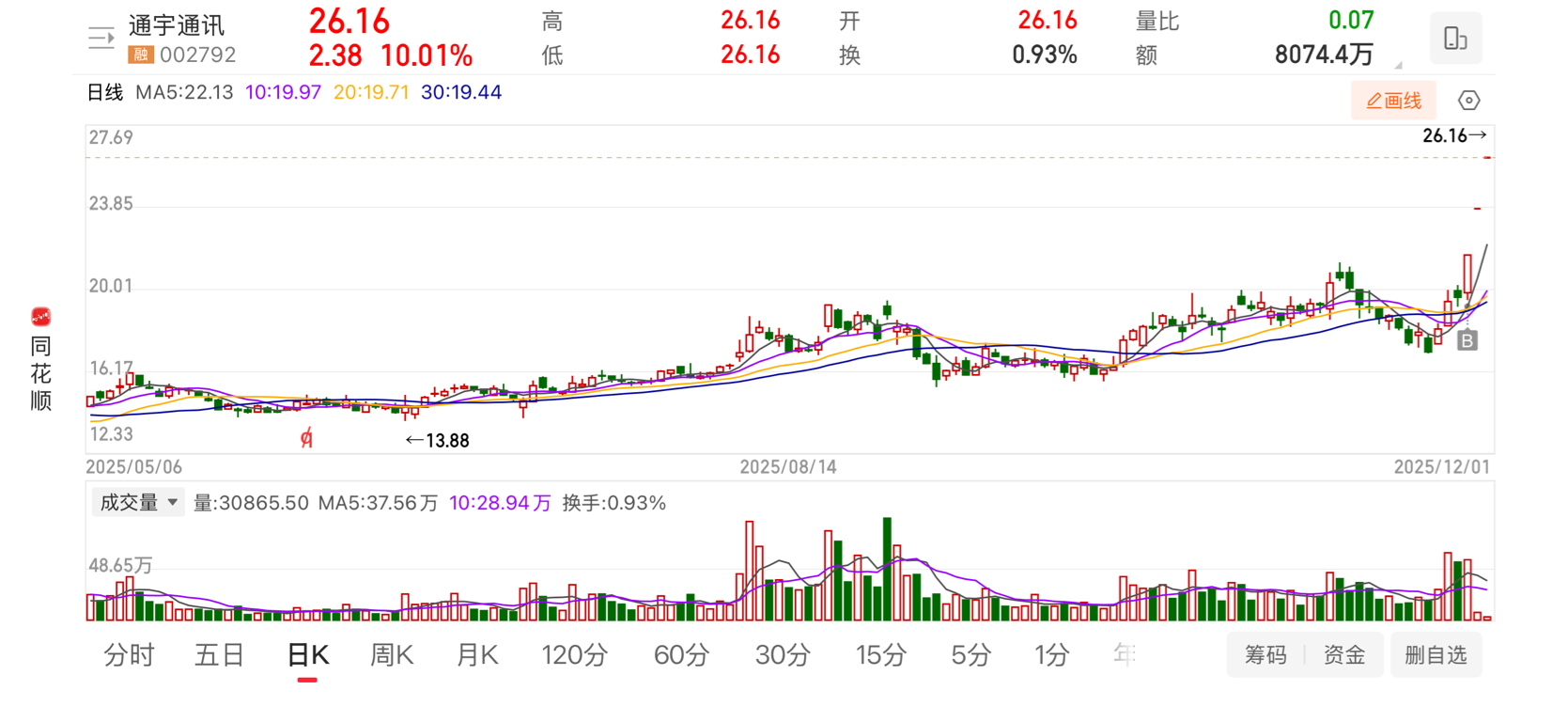Switch to landscape/portrait layout icon
Viewport: 1568px width, 722px height.
pyautogui.click(x=1455, y=39)
